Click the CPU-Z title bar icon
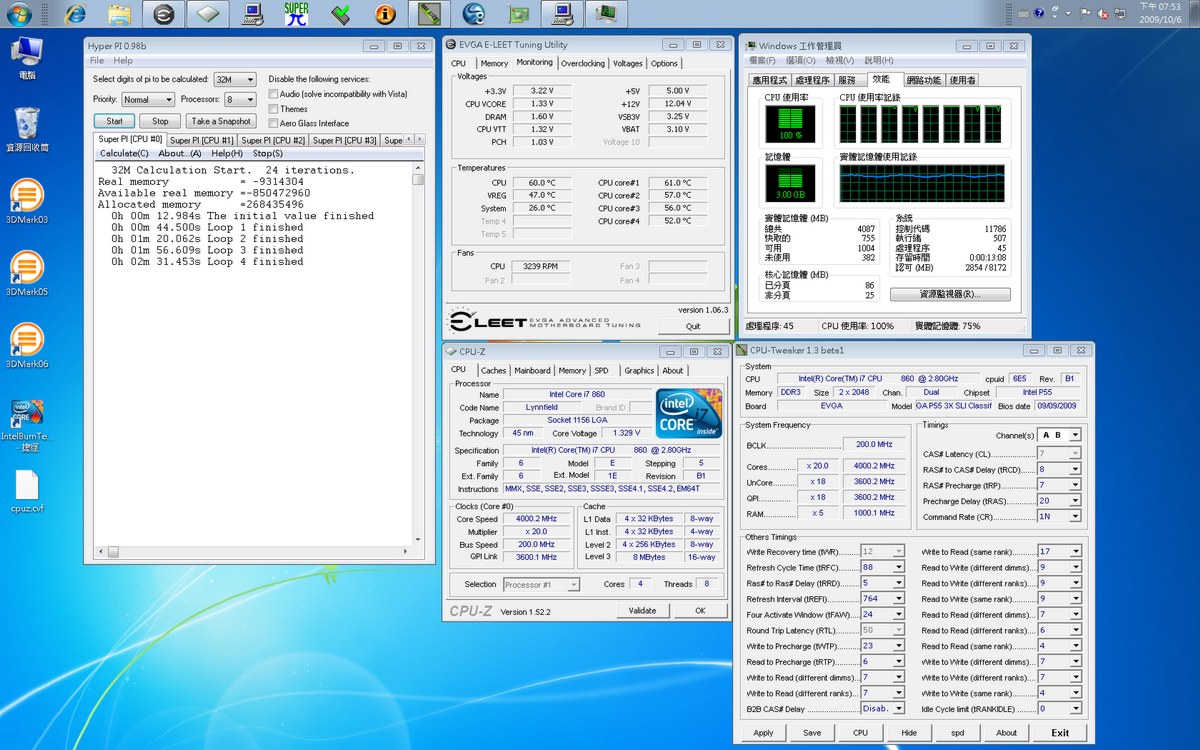 451,352
